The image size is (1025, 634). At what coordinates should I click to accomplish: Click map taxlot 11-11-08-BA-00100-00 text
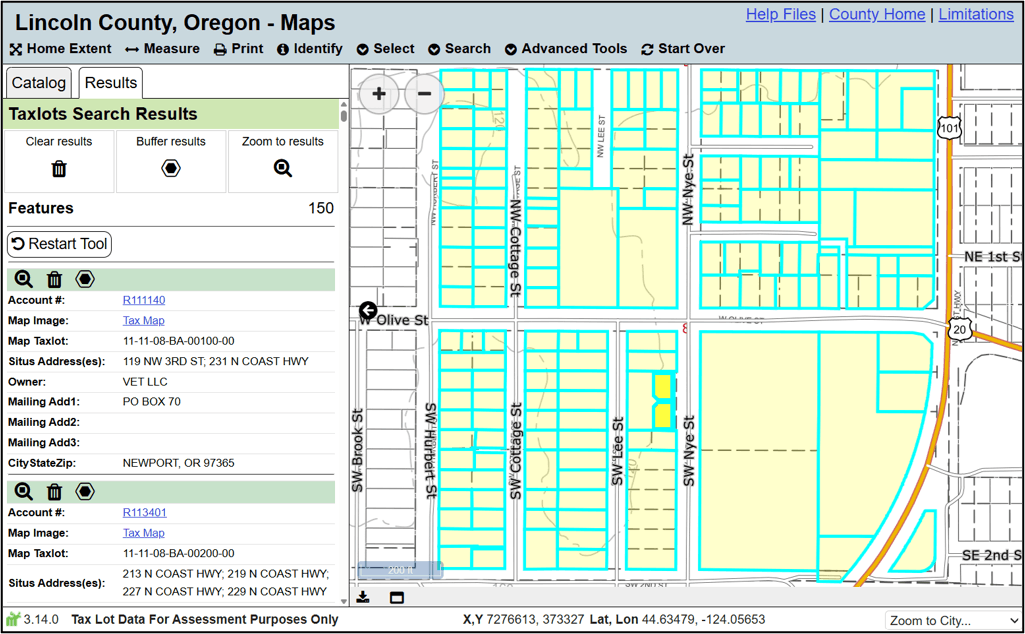click(x=178, y=341)
